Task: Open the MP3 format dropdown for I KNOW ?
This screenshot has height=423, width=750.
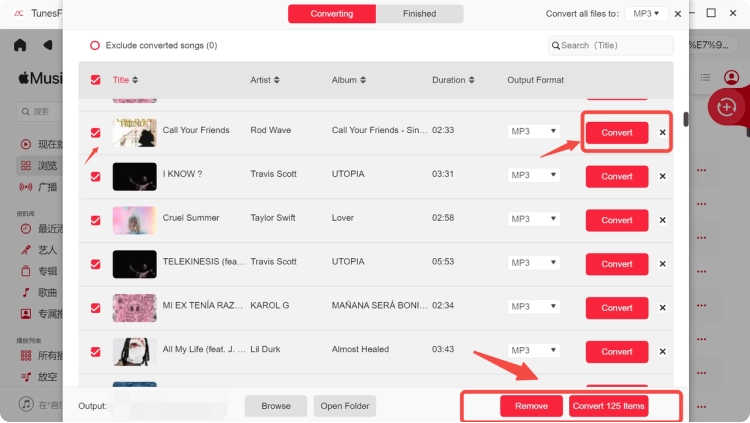Action: coord(533,175)
